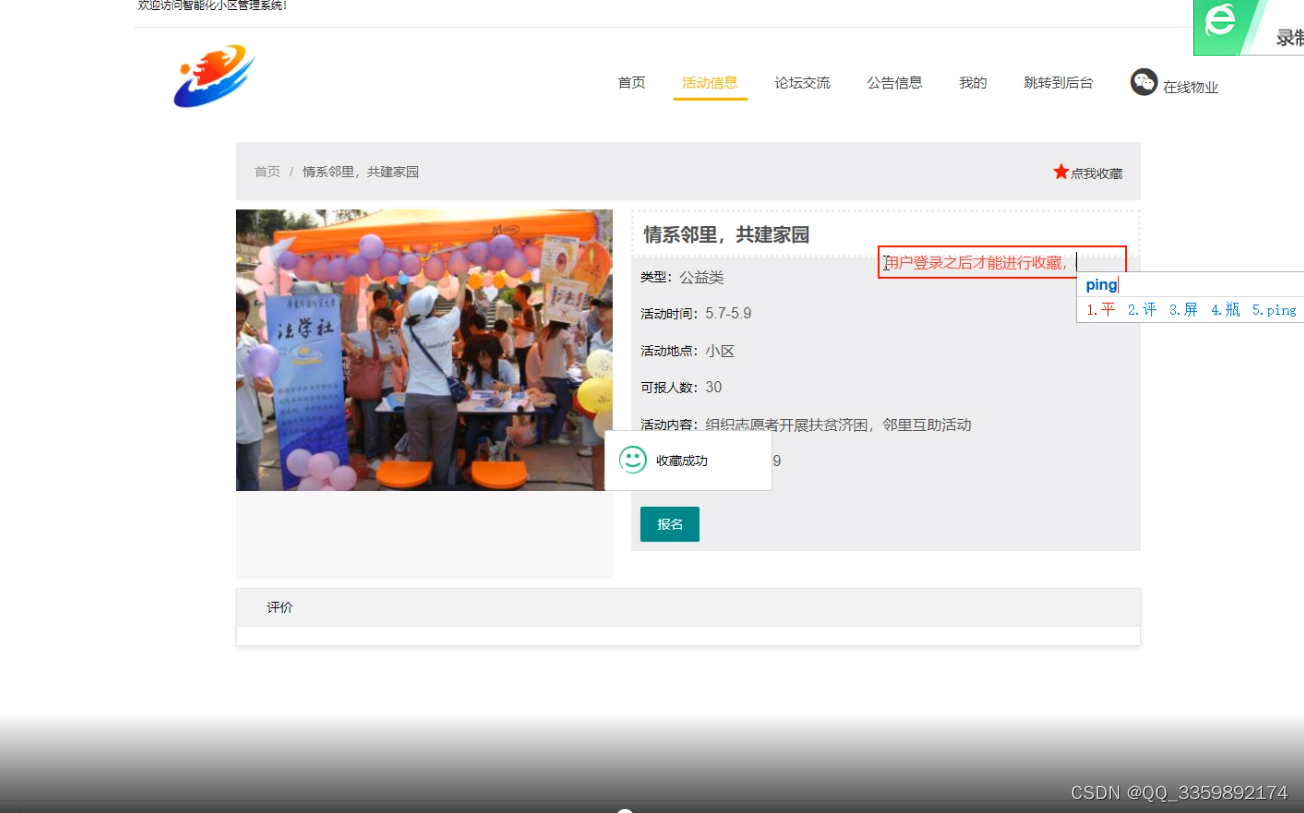Select 跳转到后台 in navigation
Viewport: 1304px width, 813px height.
tap(1058, 83)
